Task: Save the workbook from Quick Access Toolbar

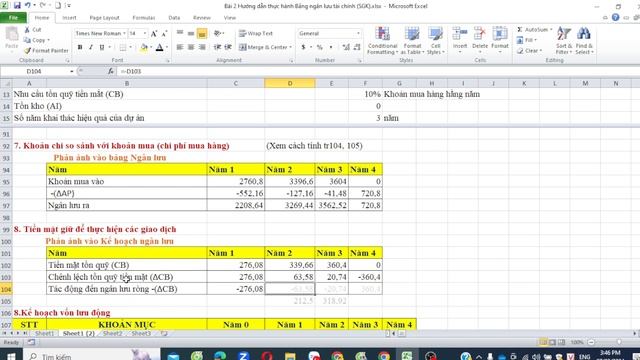Action: [17, 6]
